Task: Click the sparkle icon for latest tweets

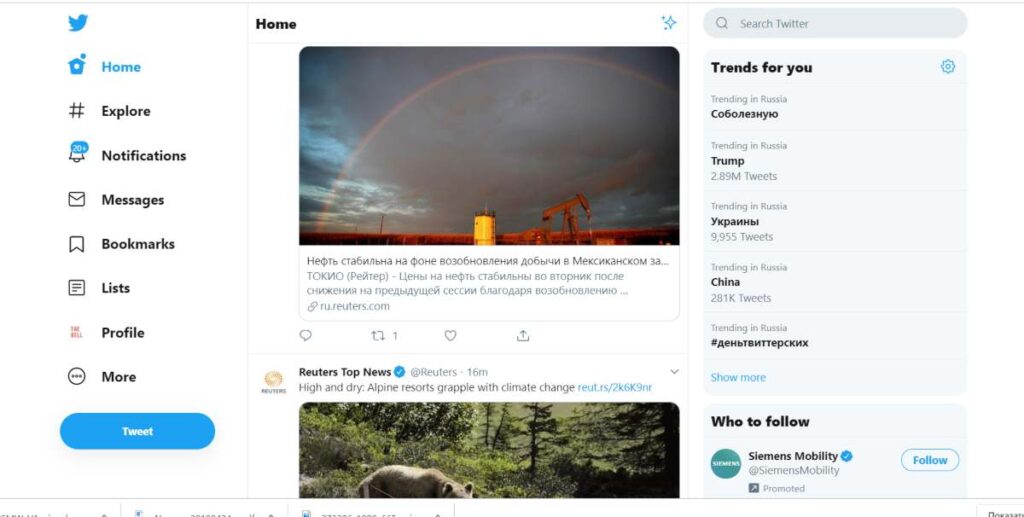Action: tap(669, 23)
